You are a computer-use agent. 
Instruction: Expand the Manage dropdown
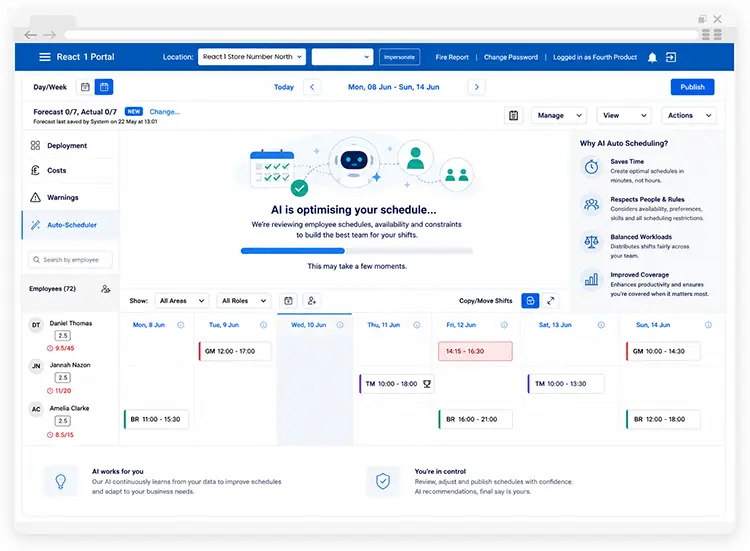559,115
